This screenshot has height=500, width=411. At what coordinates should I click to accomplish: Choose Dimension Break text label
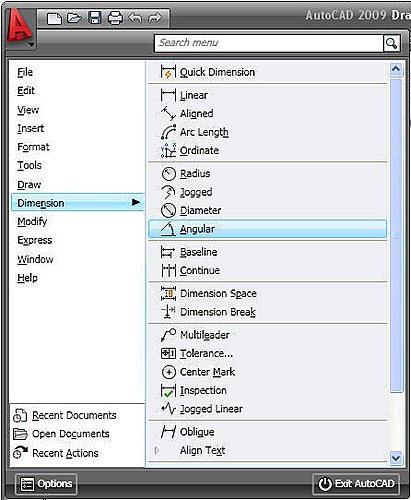218,312
